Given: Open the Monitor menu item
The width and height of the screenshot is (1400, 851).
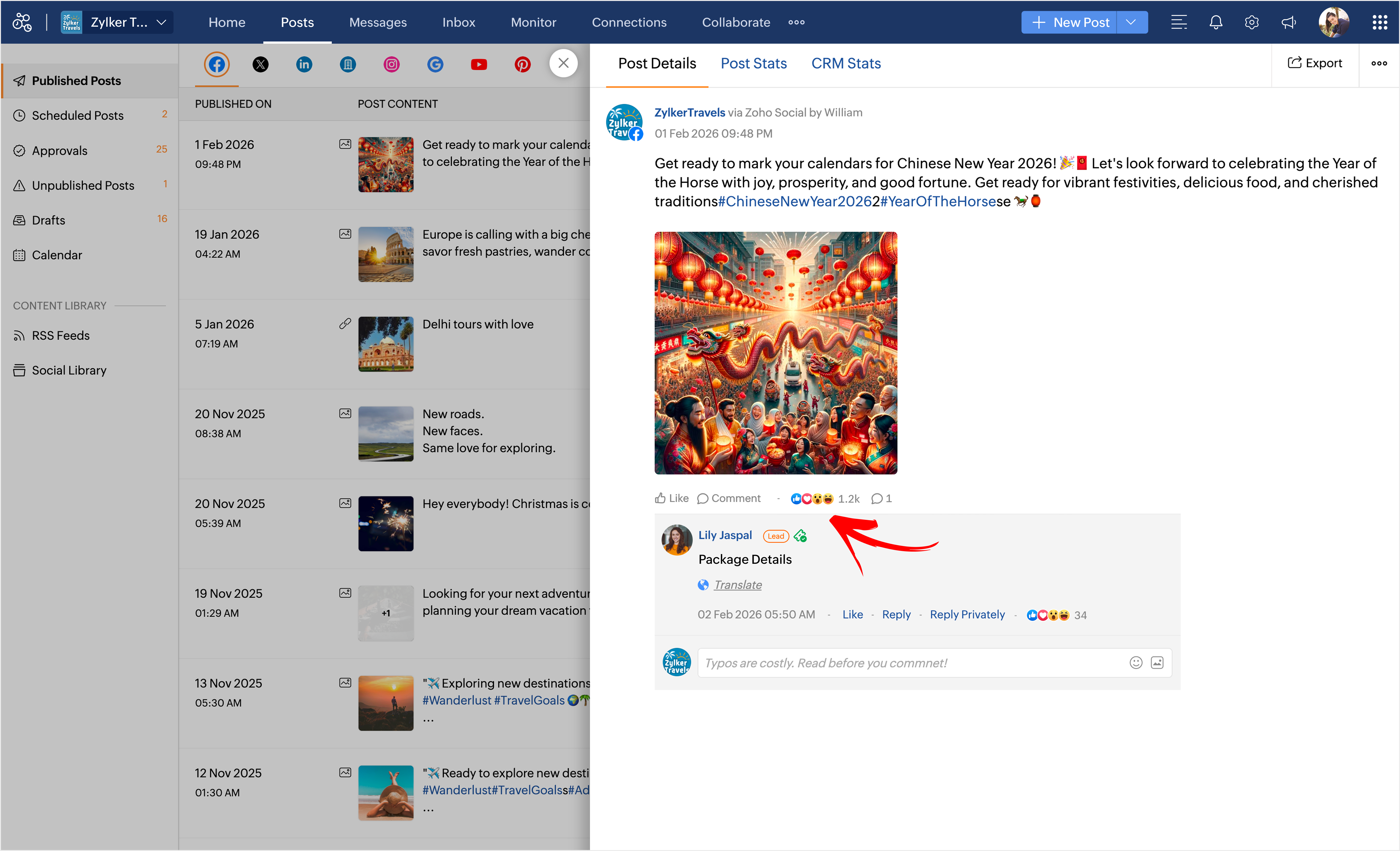Looking at the screenshot, I should point(533,22).
